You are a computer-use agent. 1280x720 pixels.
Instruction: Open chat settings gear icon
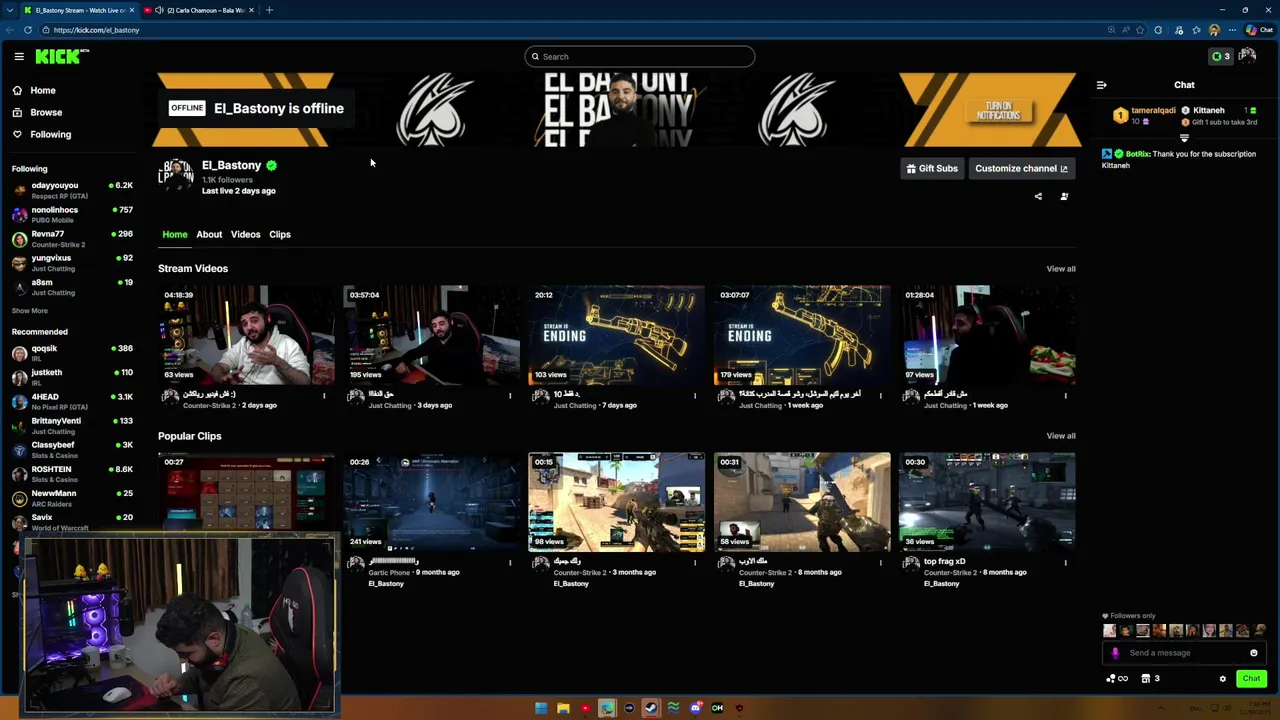tap(1222, 679)
